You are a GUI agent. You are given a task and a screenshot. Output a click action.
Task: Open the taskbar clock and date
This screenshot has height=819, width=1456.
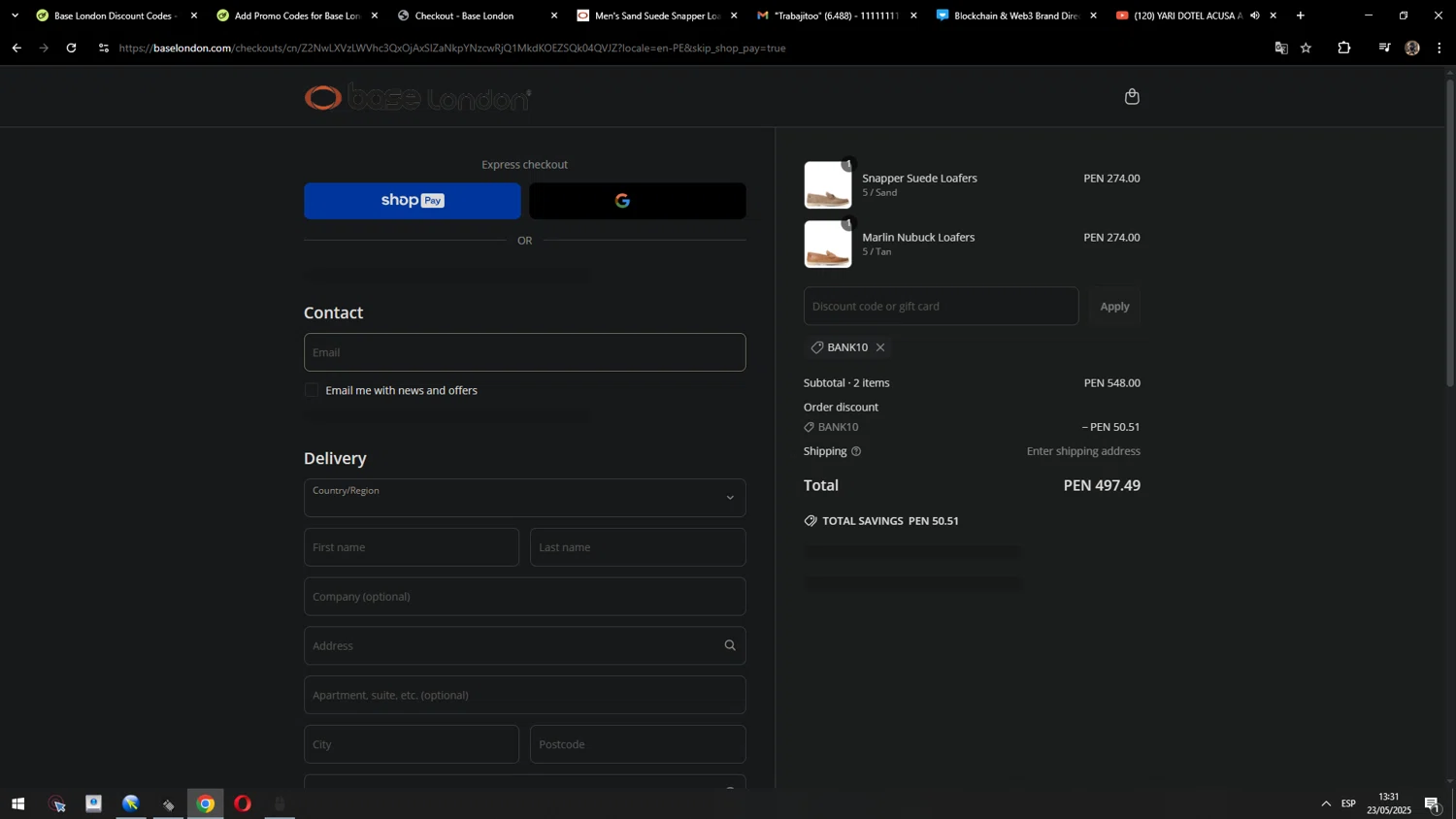click(x=1389, y=803)
